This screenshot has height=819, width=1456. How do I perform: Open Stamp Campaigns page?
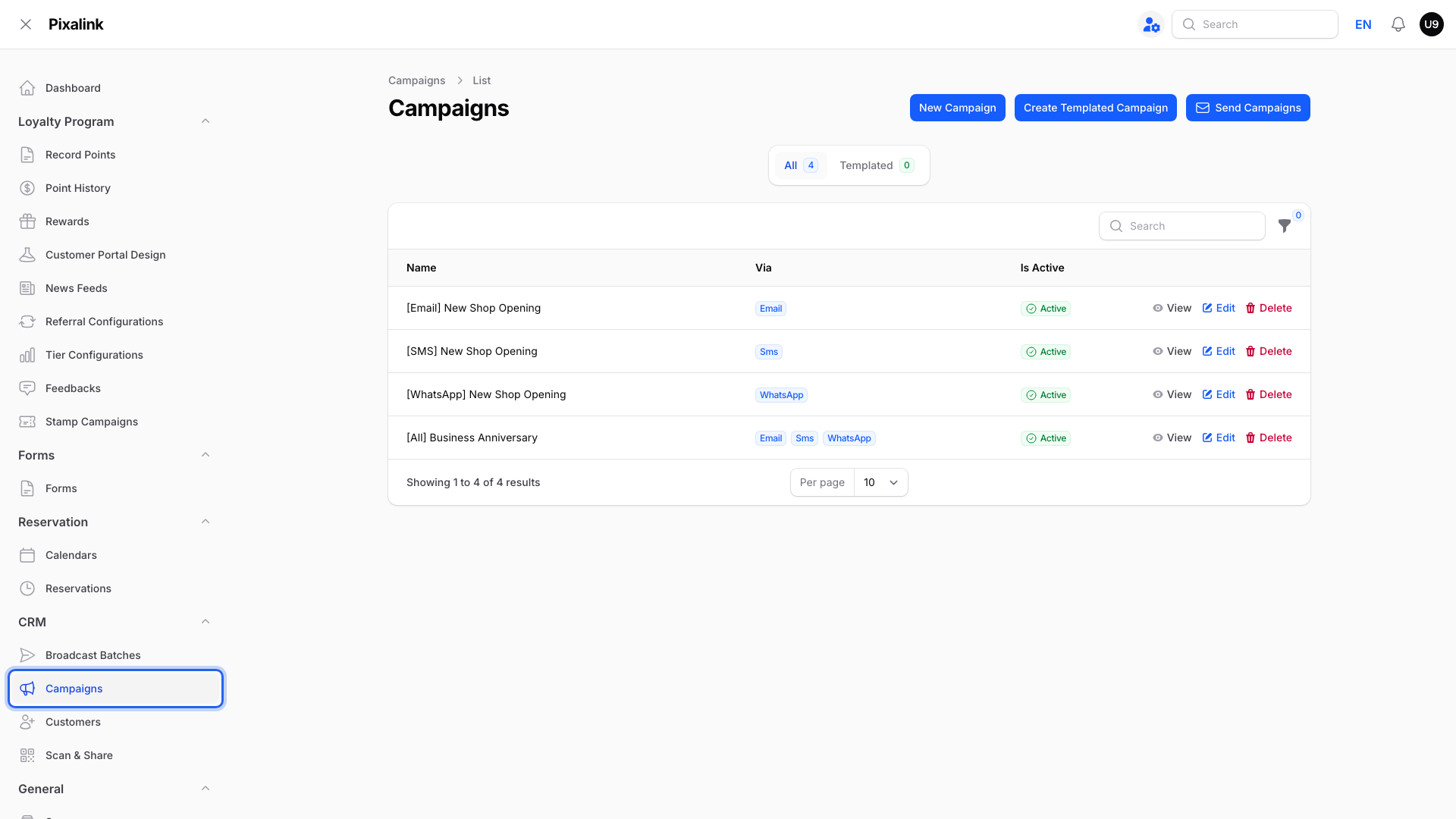click(115, 422)
